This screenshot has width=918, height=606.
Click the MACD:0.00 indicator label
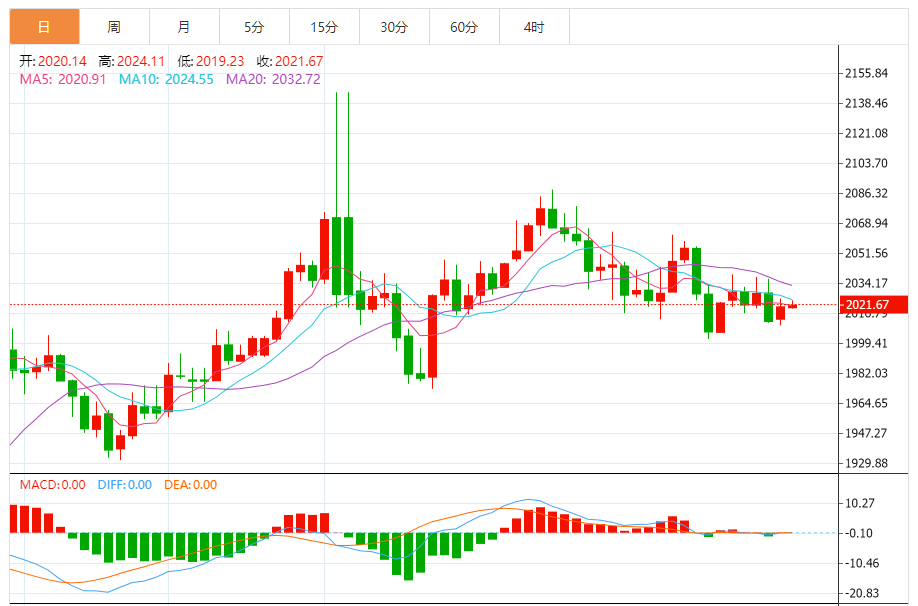coord(53,485)
